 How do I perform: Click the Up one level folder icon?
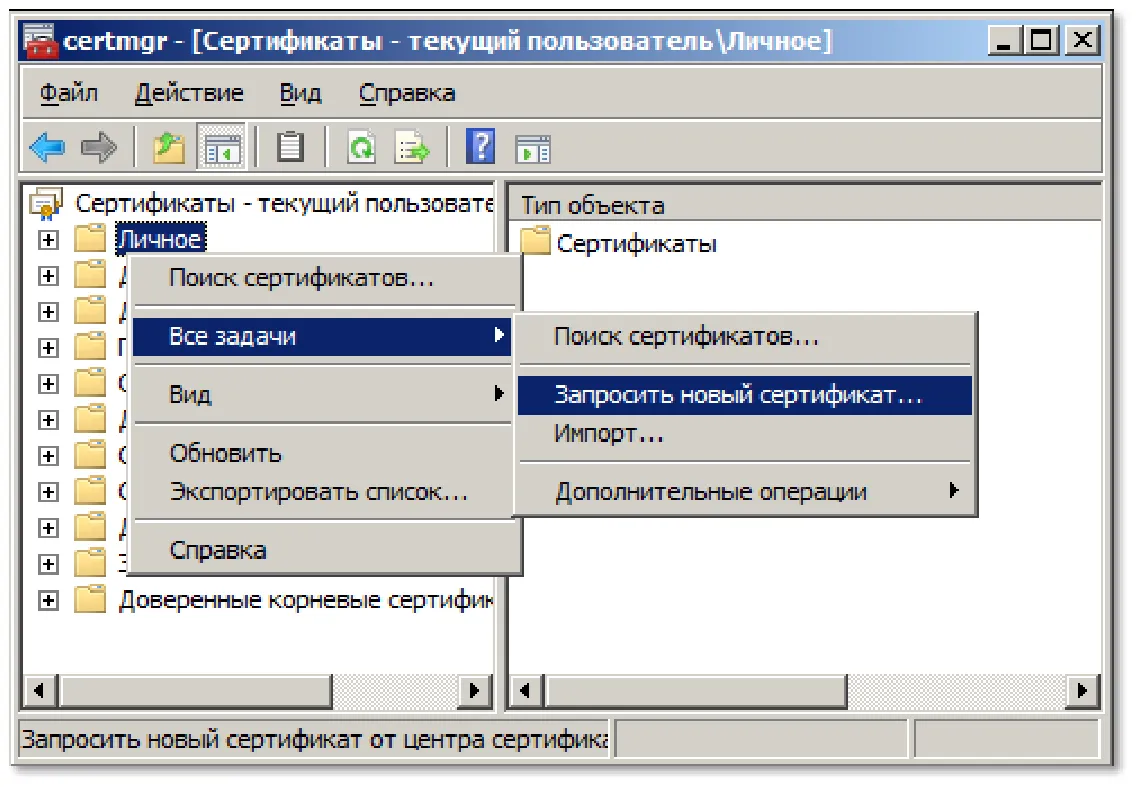coord(169,147)
